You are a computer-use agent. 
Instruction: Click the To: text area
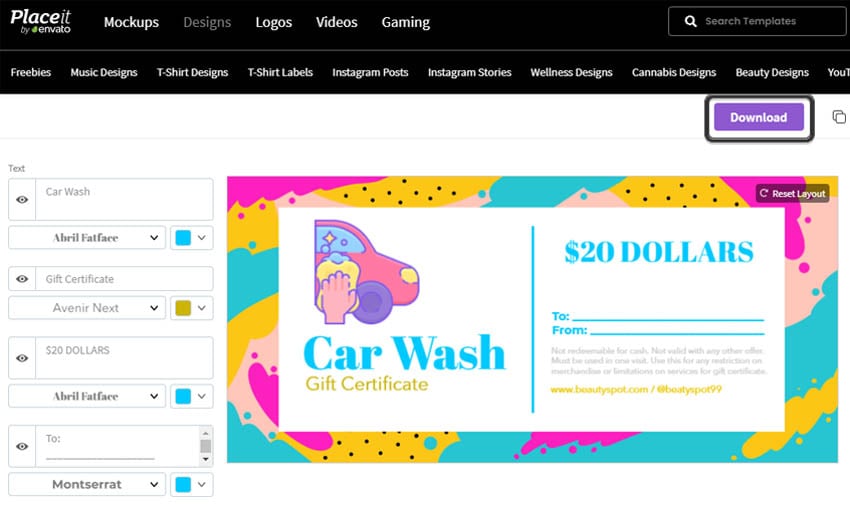coord(118,446)
